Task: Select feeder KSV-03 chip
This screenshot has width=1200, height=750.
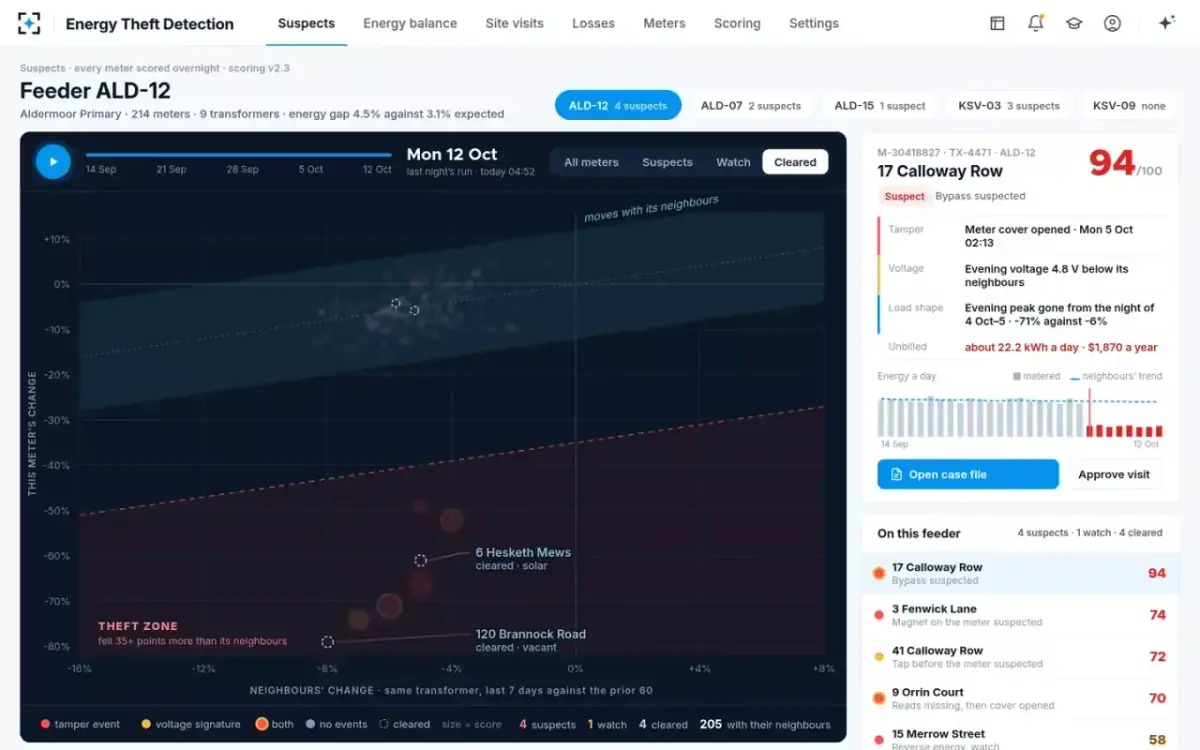Action: coord(1009,105)
